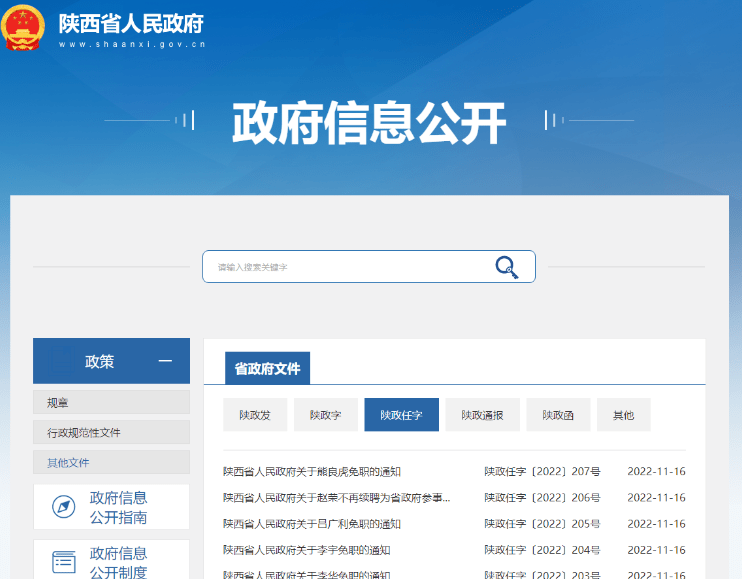Click the compass icon for 公开指南

[63, 507]
